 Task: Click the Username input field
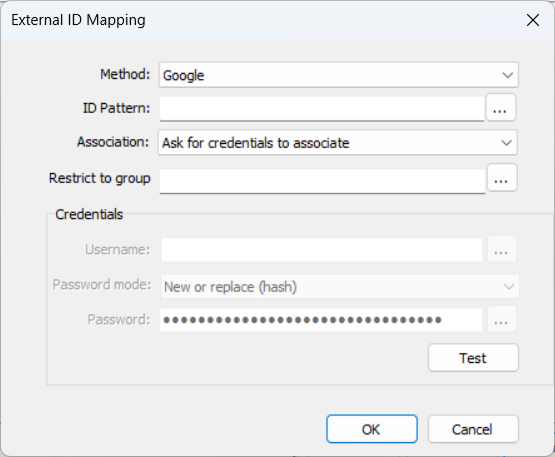pyautogui.click(x=322, y=250)
